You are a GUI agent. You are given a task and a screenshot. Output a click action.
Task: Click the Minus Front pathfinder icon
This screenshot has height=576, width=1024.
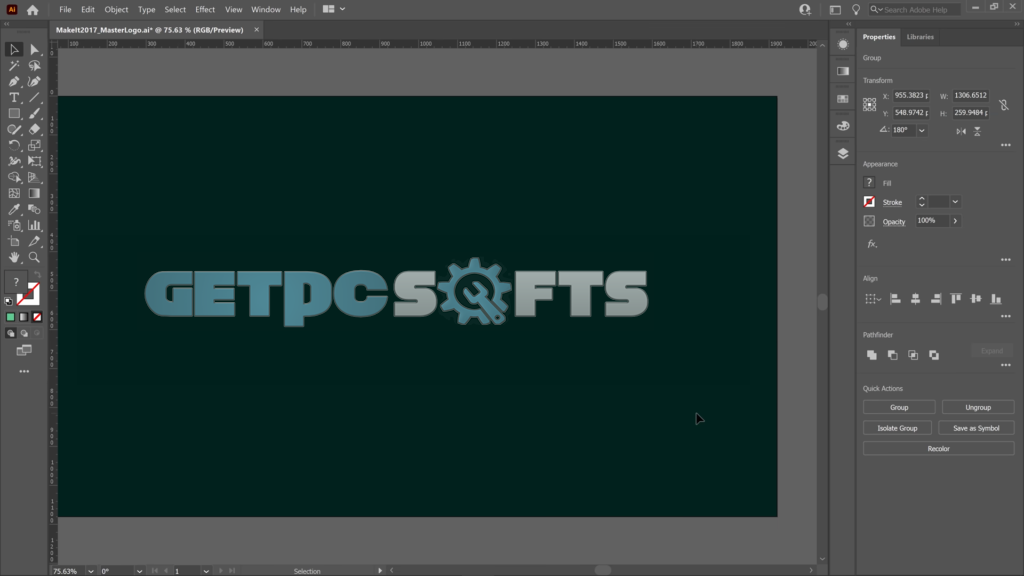point(893,355)
